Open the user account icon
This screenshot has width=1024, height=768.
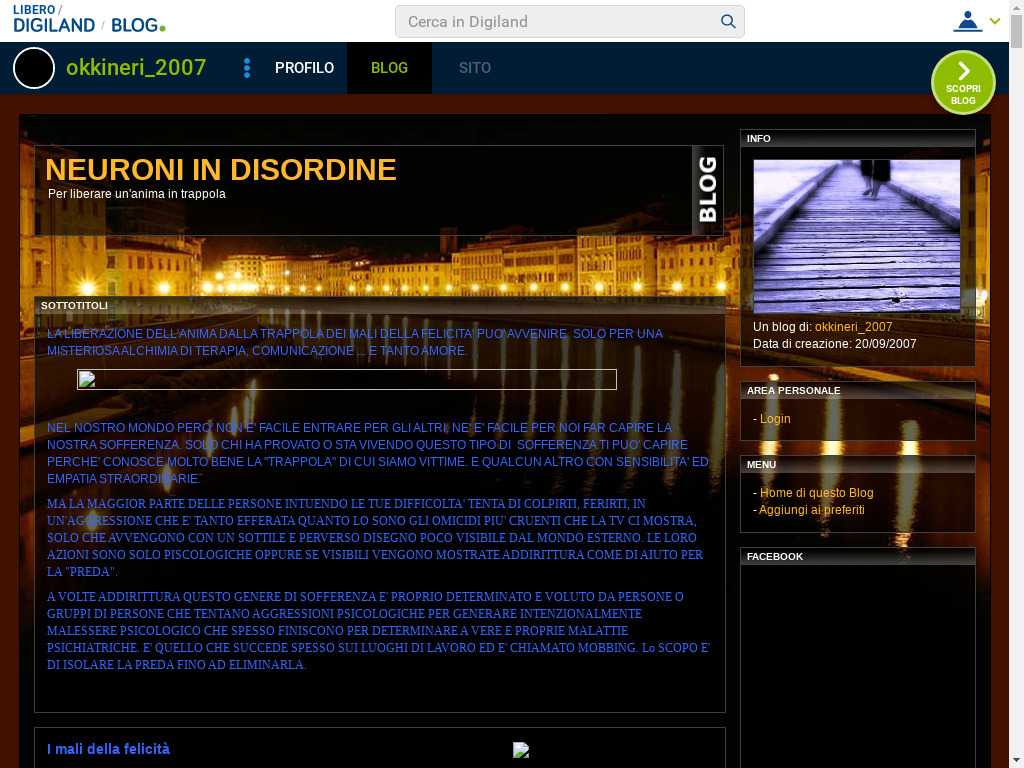(967, 21)
